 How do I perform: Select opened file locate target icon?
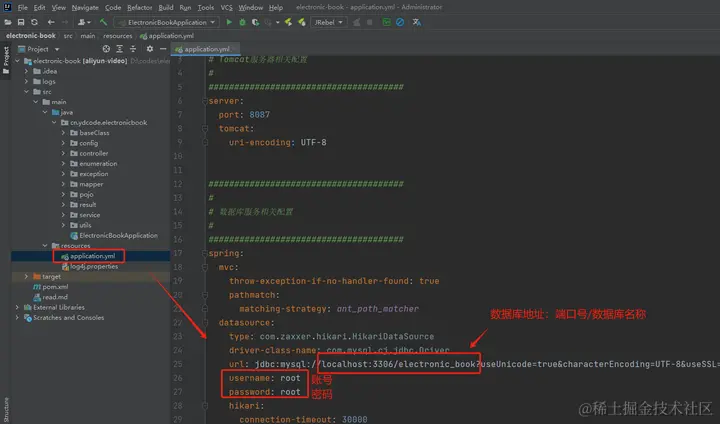point(106,49)
